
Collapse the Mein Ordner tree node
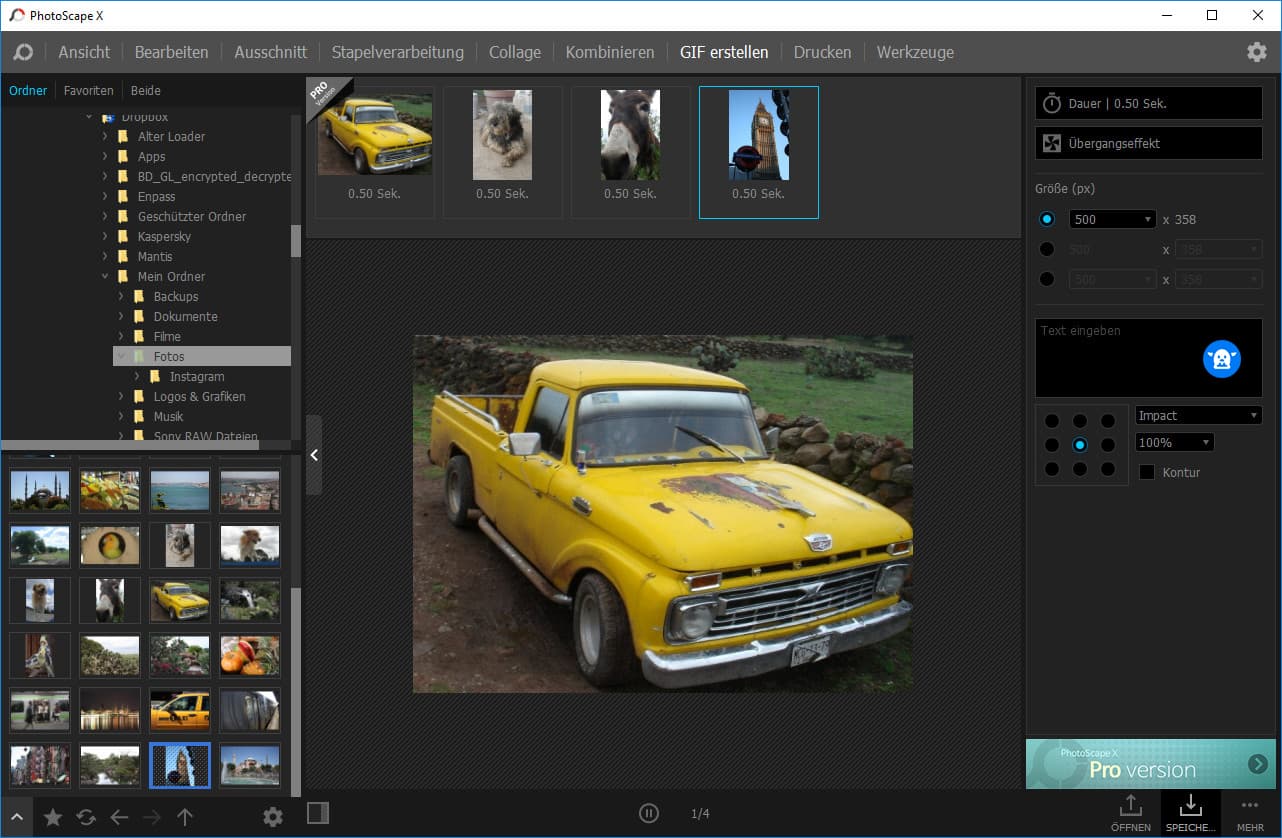(x=105, y=276)
